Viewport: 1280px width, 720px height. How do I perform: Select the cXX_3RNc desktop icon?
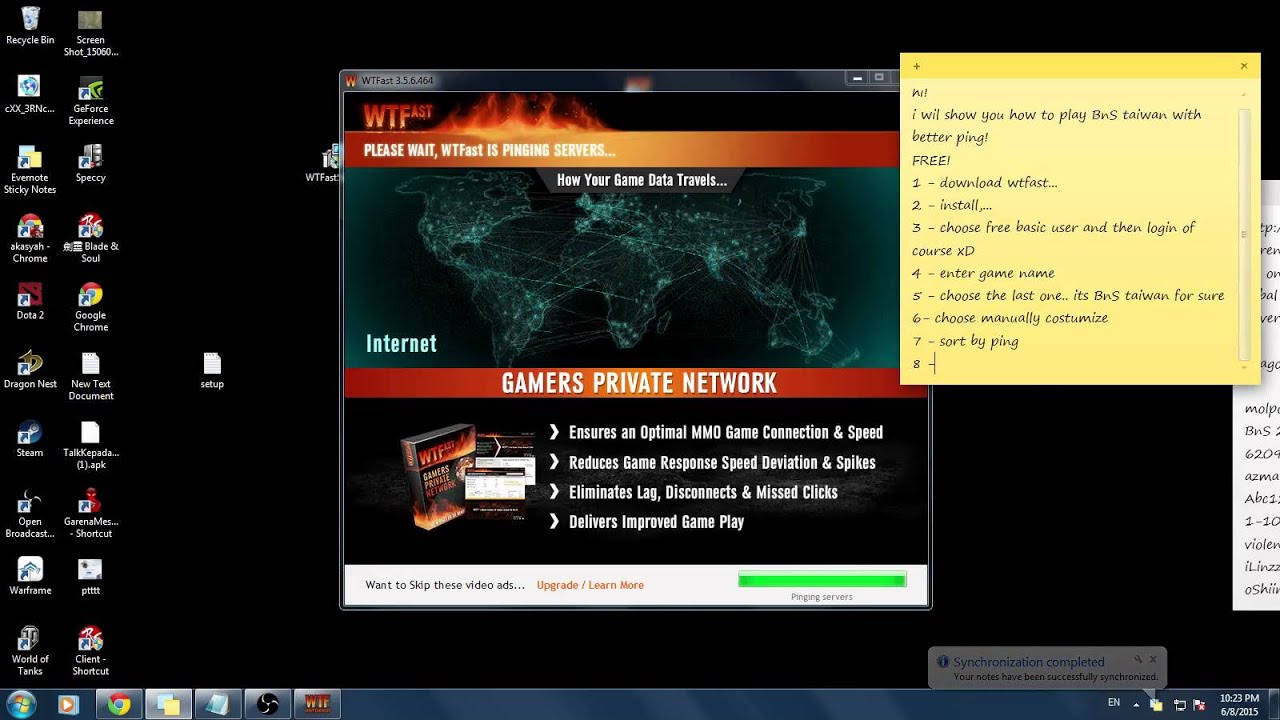tap(30, 95)
